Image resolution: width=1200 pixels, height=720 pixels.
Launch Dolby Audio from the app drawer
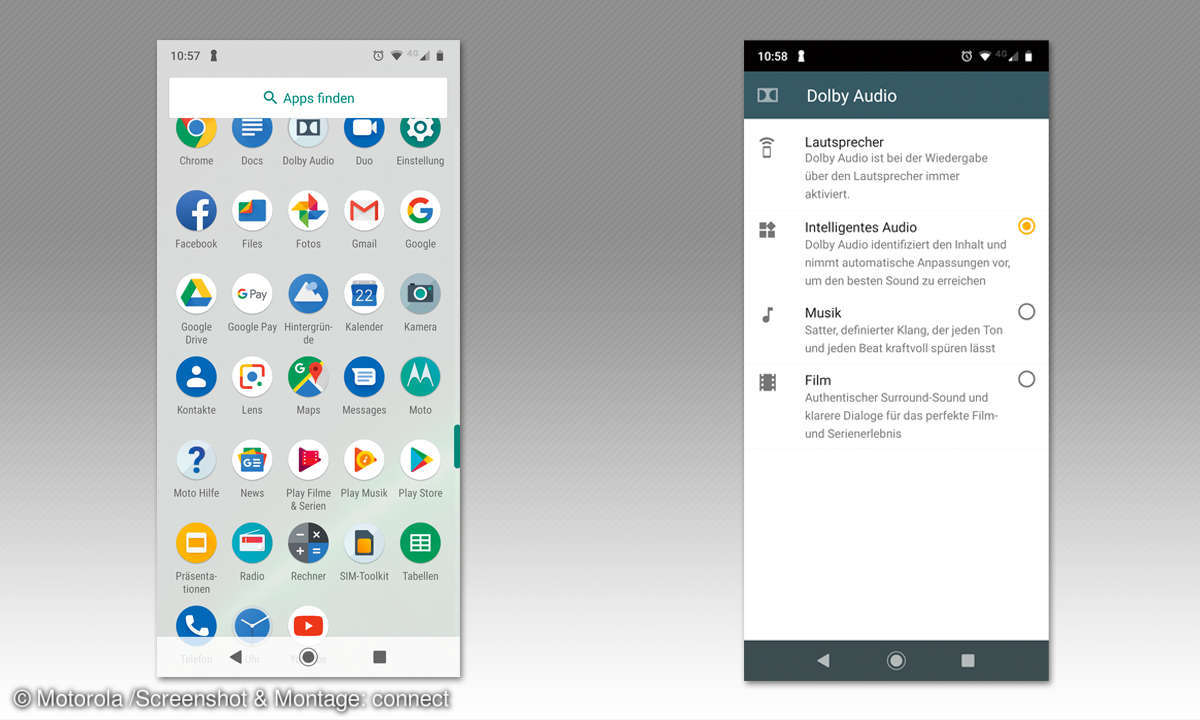click(x=308, y=129)
